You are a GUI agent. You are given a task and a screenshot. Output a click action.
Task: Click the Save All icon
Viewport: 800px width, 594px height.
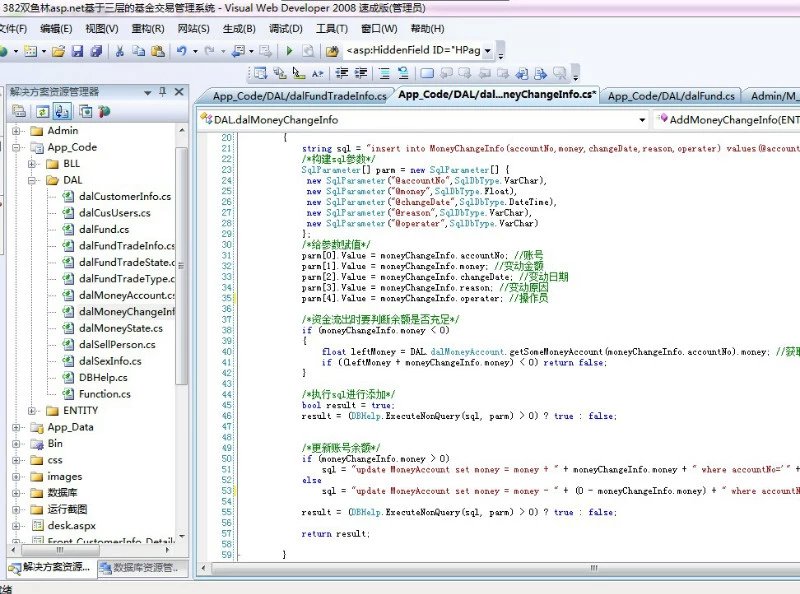pos(96,51)
